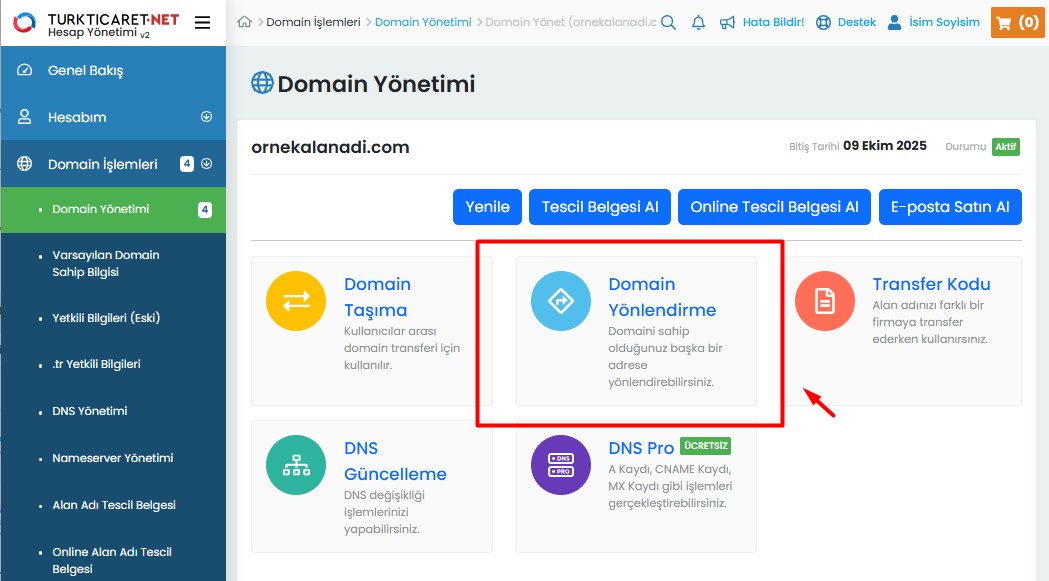
Task: Click the hamburger menu icon
Action: [202, 22]
